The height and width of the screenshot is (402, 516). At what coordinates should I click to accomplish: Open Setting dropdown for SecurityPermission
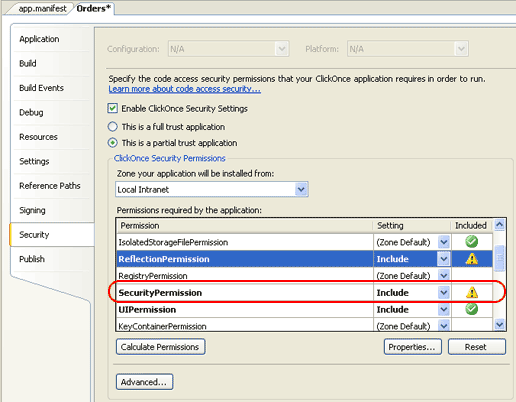(443, 293)
